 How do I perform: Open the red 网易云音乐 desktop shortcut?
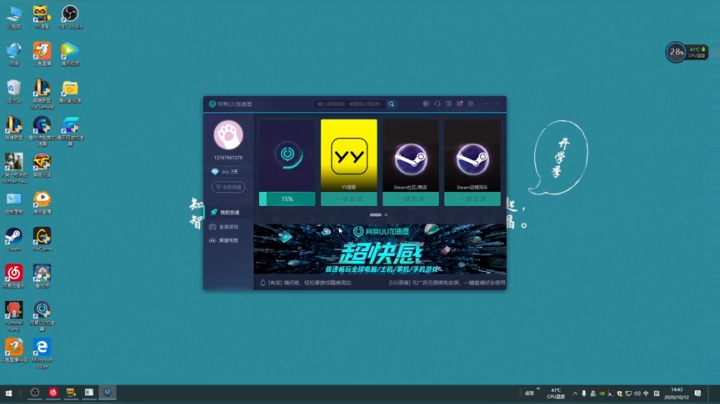[14, 276]
